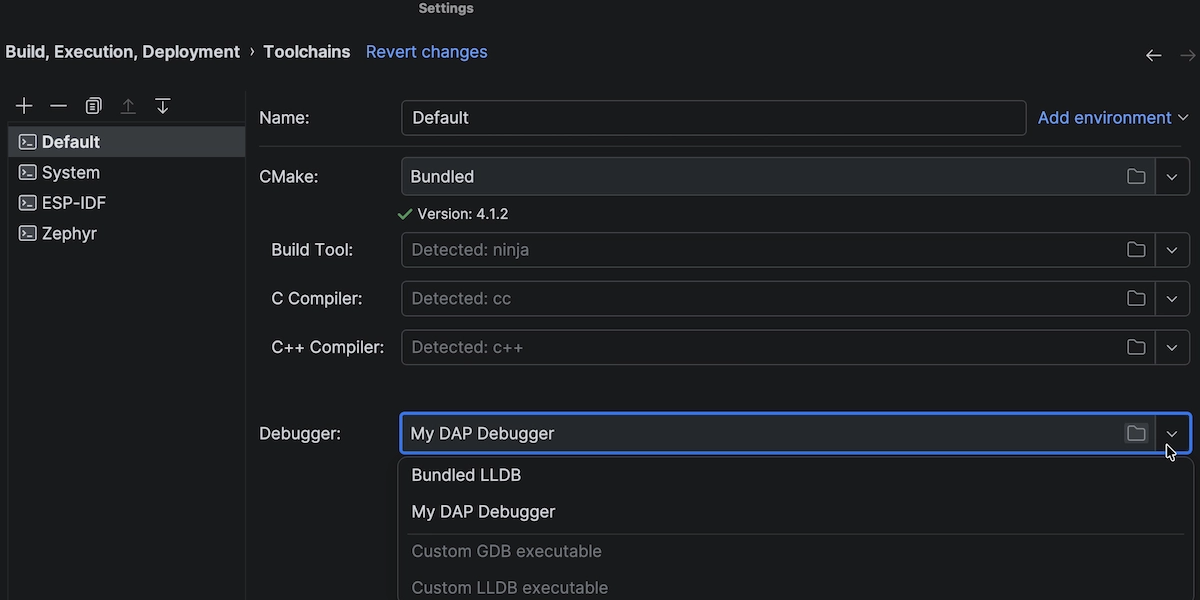Browse for CMake using folder icon
1200x600 pixels.
[x=1136, y=177]
